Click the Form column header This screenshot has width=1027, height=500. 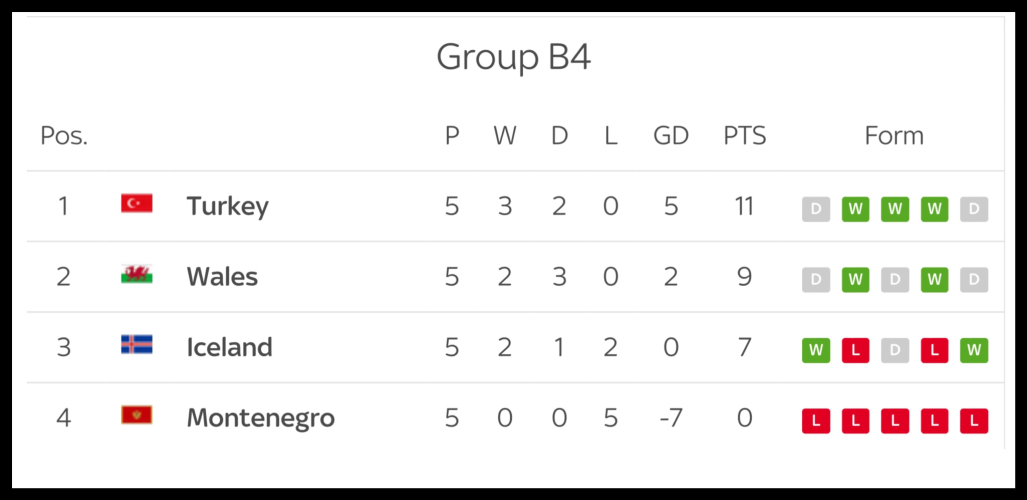pyautogui.click(x=894, y=136)
